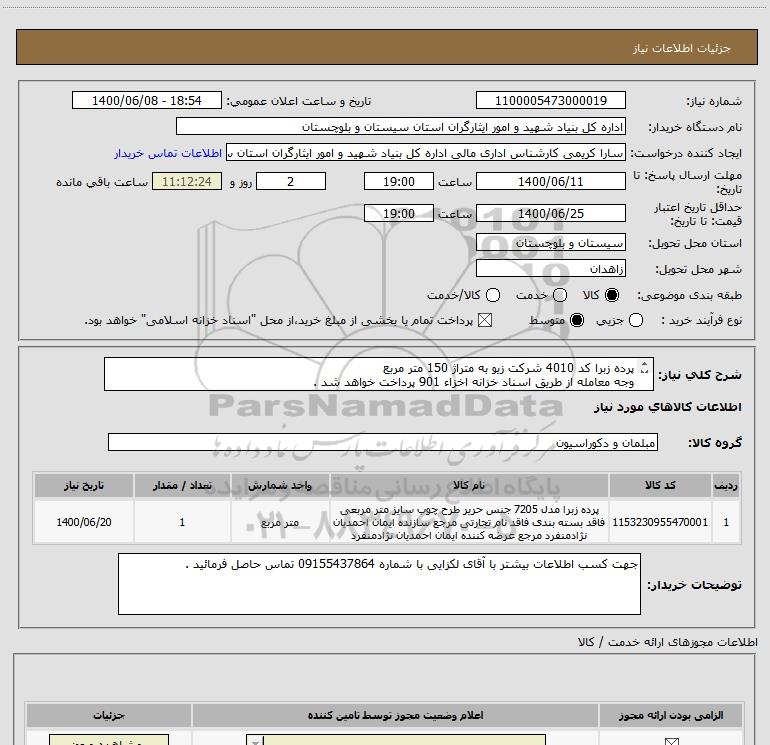Screen dimensions: 770x745
Task: Toggle the mandatory license checkbox in permits table
Action: pos(671,741)
